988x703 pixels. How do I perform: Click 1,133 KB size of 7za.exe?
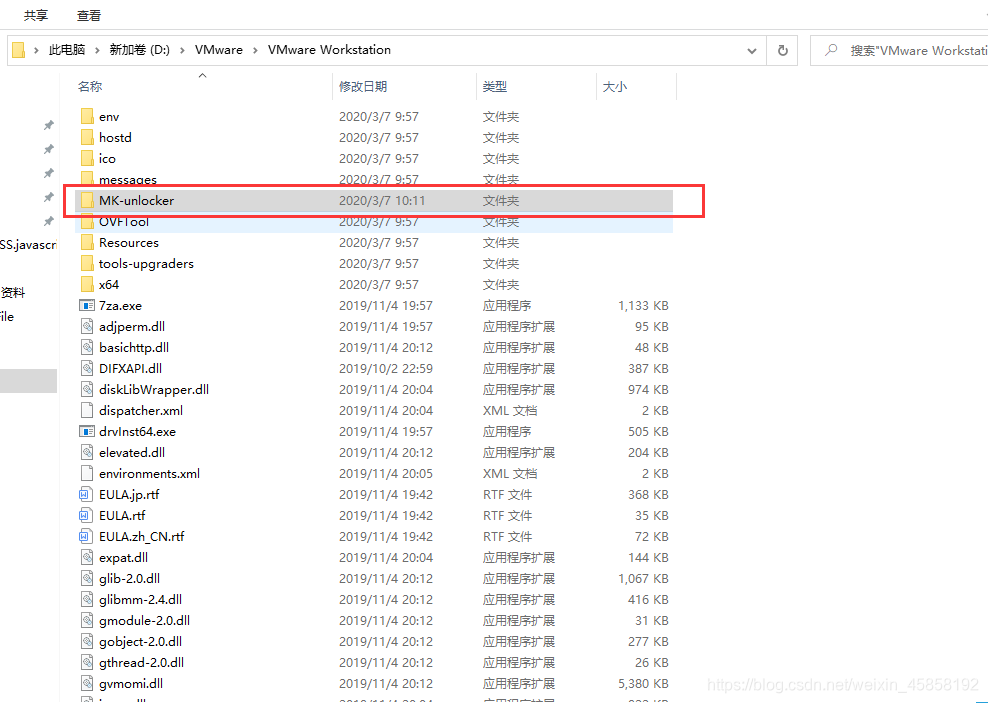pos(643,306)
